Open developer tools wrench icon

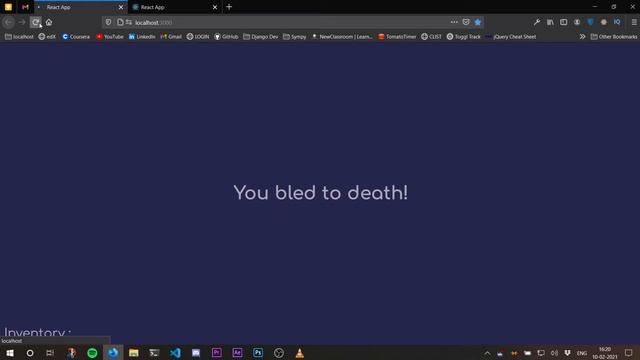point(537,22)
